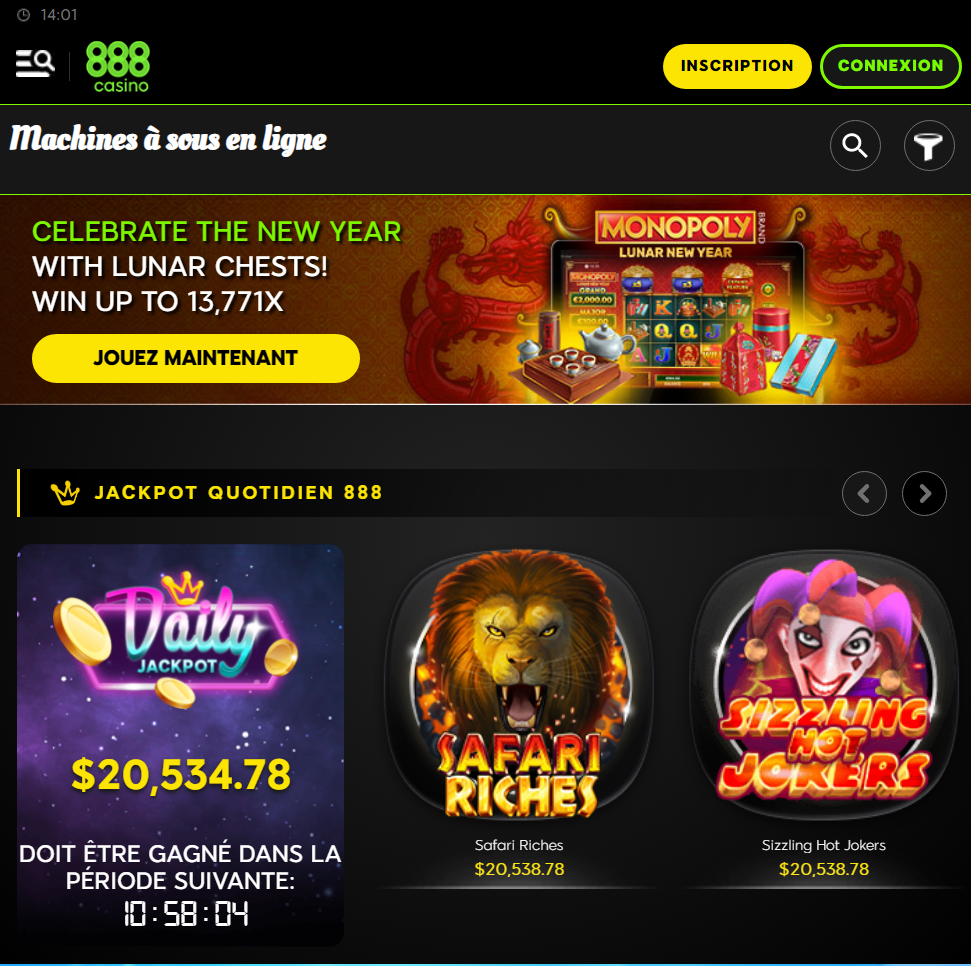Click the Connexion button
971x966 pixels.
coord(890,66)
